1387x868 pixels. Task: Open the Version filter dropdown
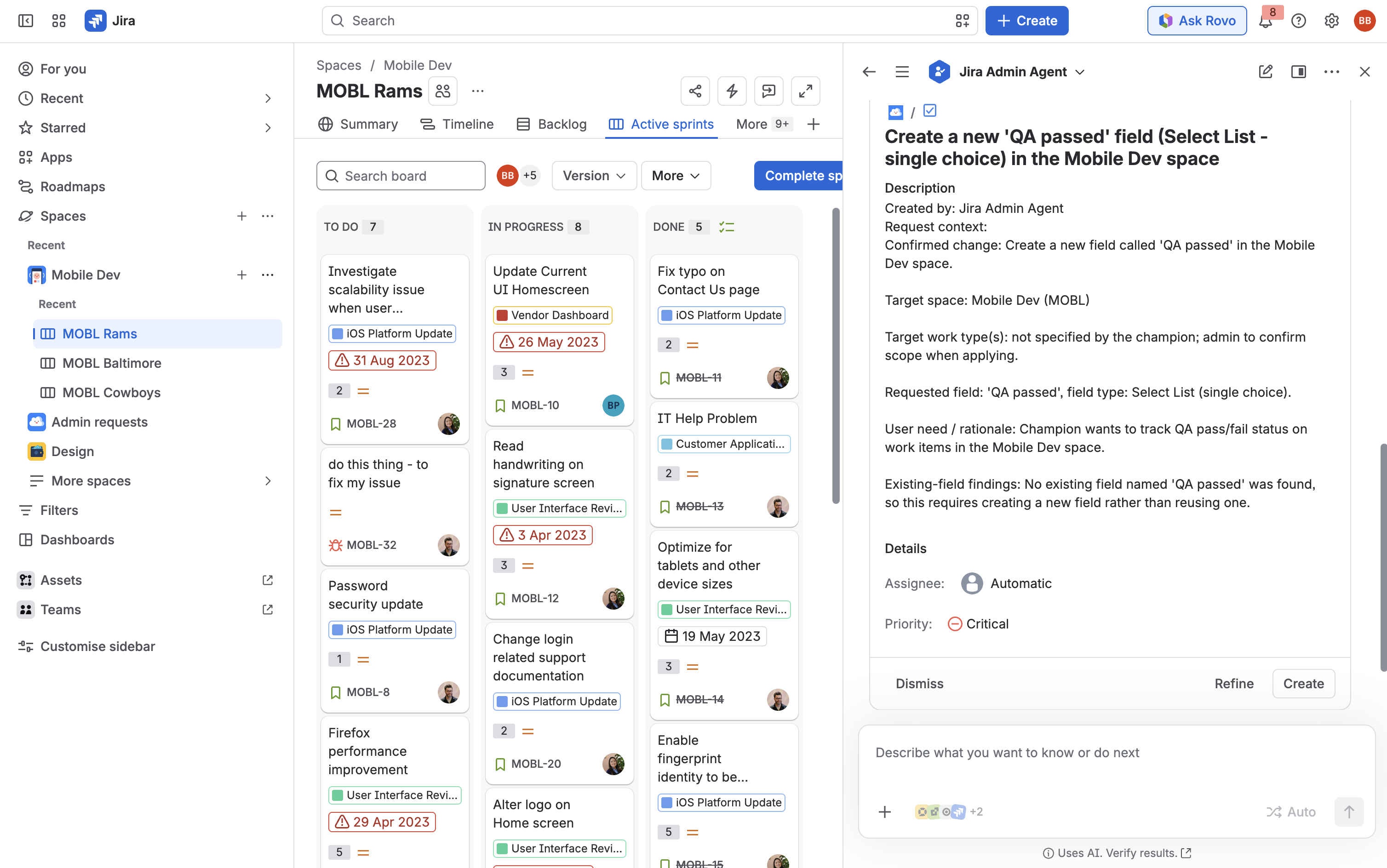(594, 176)
